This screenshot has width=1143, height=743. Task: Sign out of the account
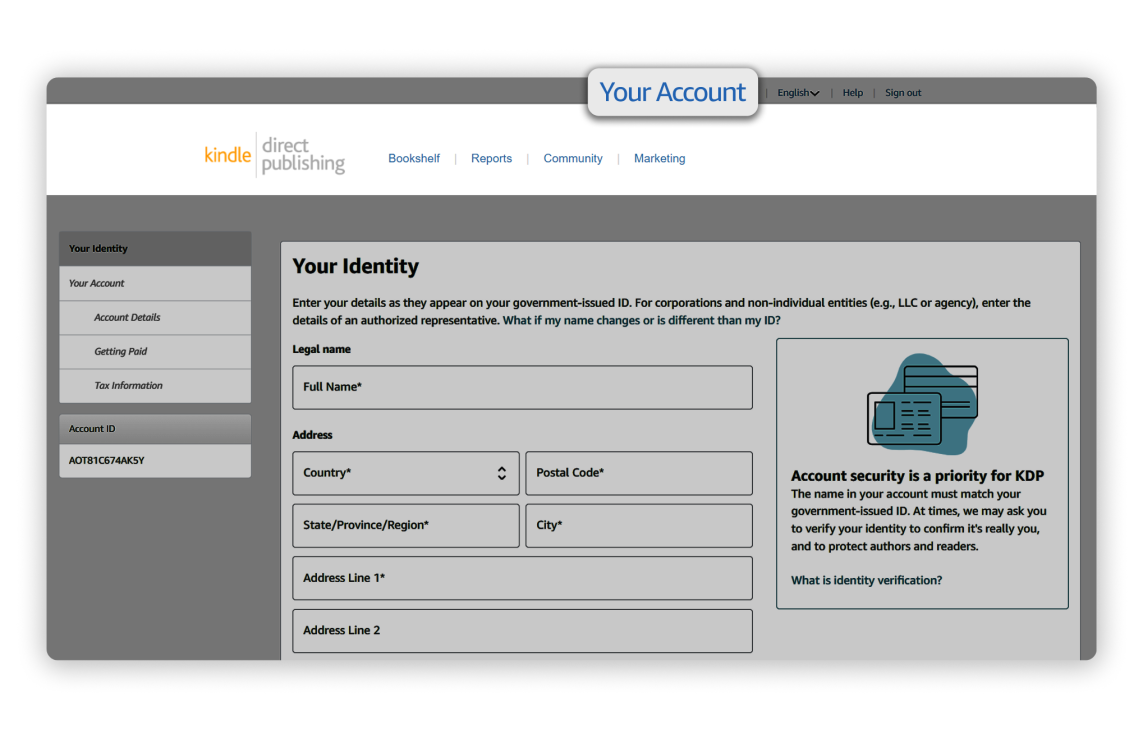[903, 93]
